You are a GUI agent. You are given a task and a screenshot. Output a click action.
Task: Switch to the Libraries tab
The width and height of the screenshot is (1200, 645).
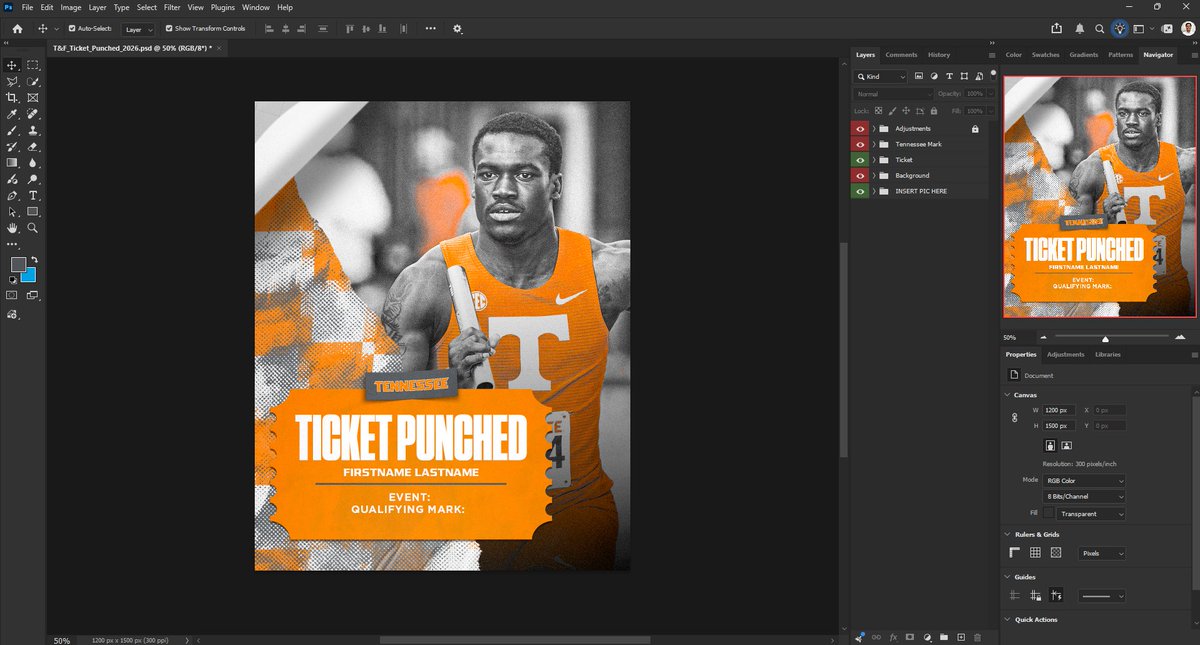coord(1108,354)
